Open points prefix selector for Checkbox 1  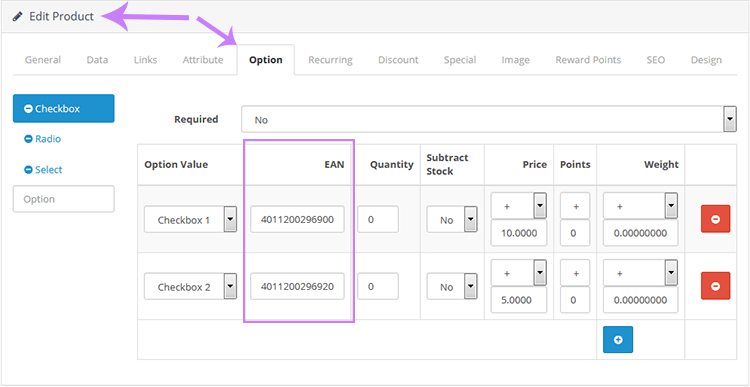pos(575,206)
